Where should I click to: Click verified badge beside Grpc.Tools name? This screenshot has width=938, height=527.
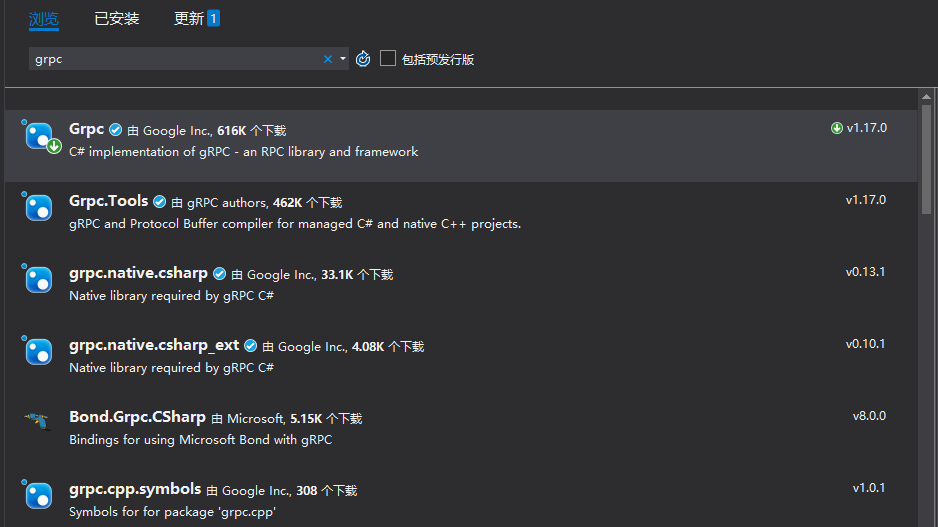(x=159, y=202)
